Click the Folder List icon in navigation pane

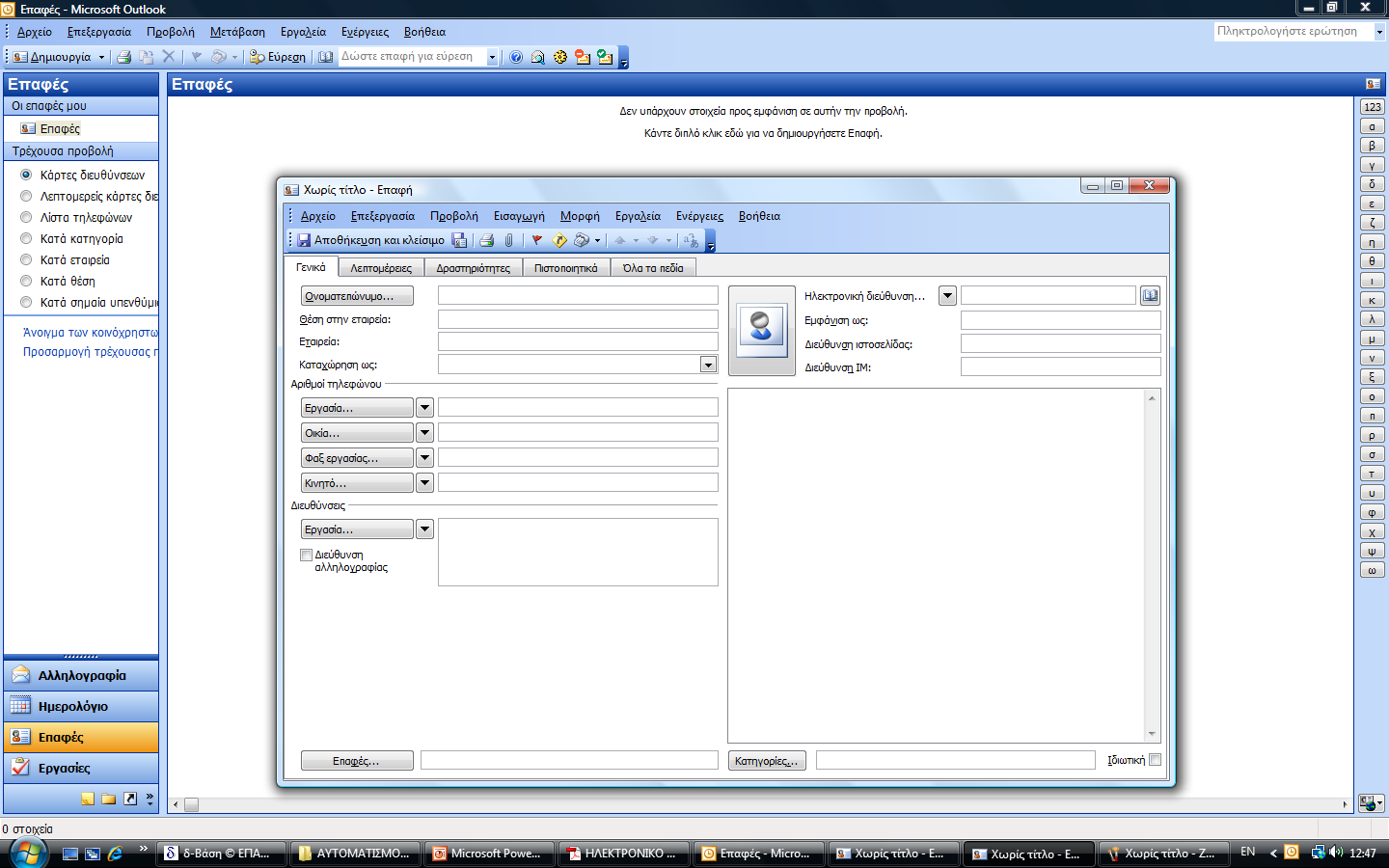[109, 799]
